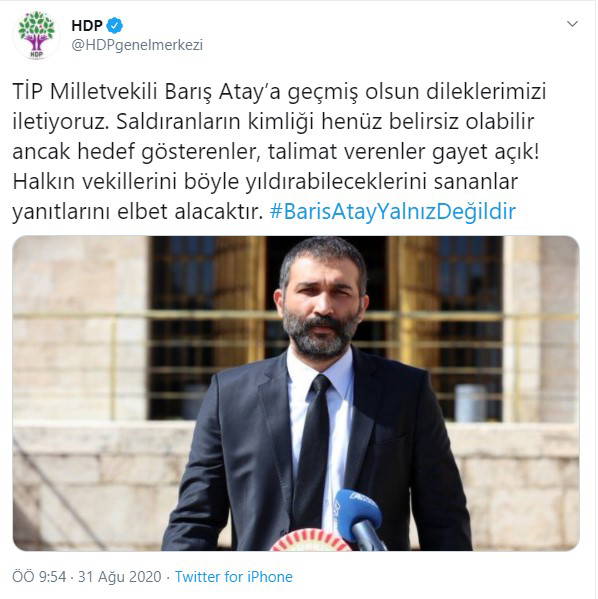
Task: View the attached photo of the suited man
Action: point(296,393)
